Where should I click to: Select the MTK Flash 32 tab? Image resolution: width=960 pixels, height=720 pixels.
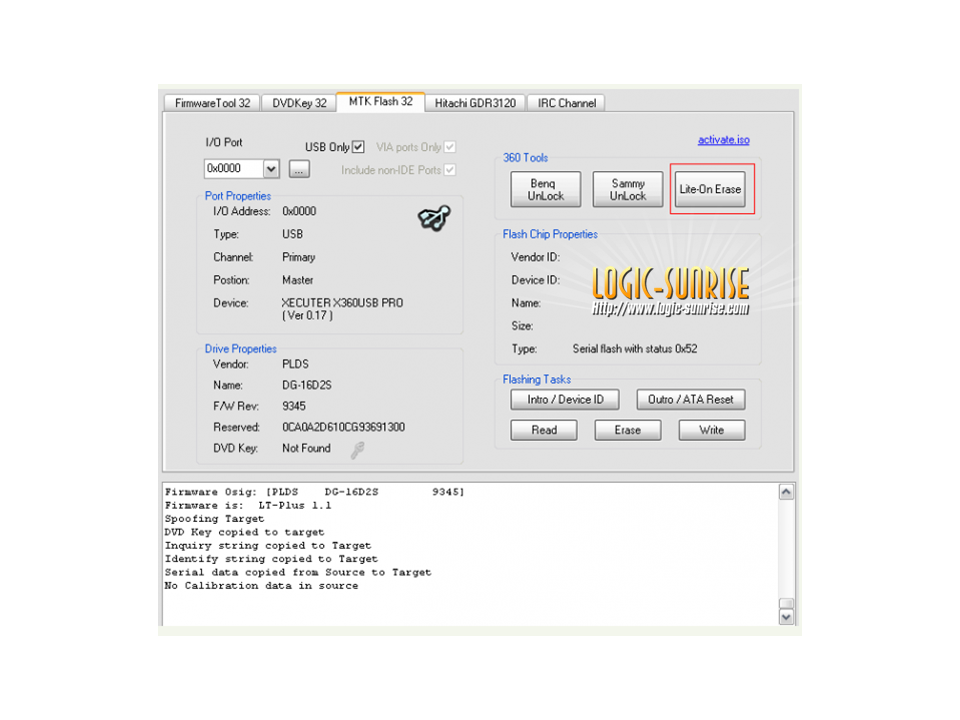[x=381, y=102]
